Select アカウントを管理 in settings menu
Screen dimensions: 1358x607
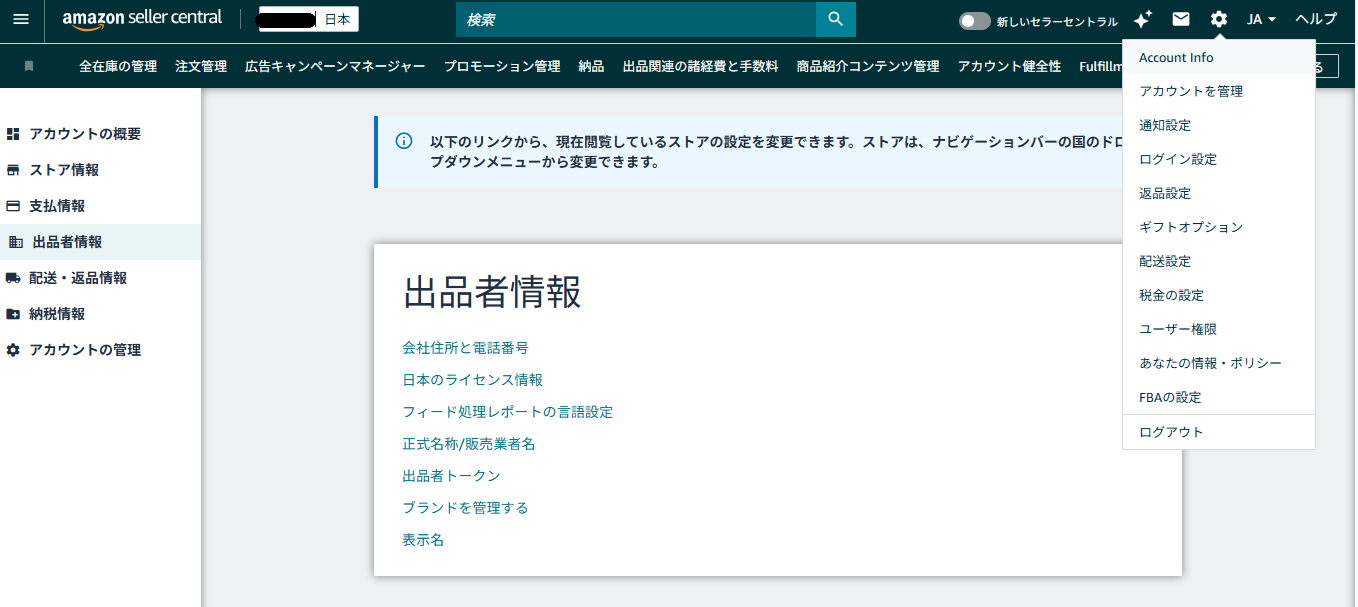pyautogui.click(x=1219, y=91)
